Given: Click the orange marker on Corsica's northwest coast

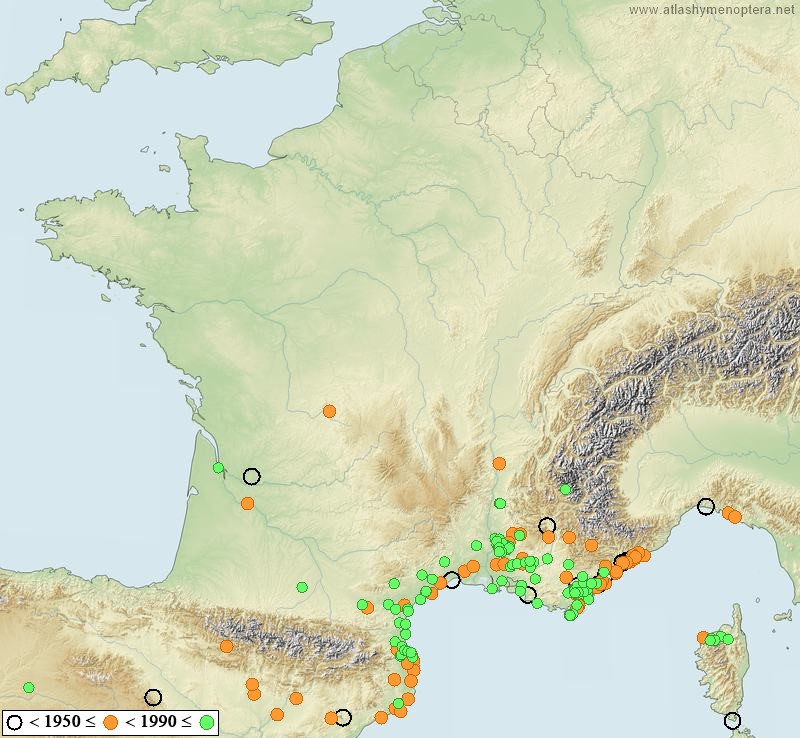Looking at the screenshot, I should tap(703, 637).
